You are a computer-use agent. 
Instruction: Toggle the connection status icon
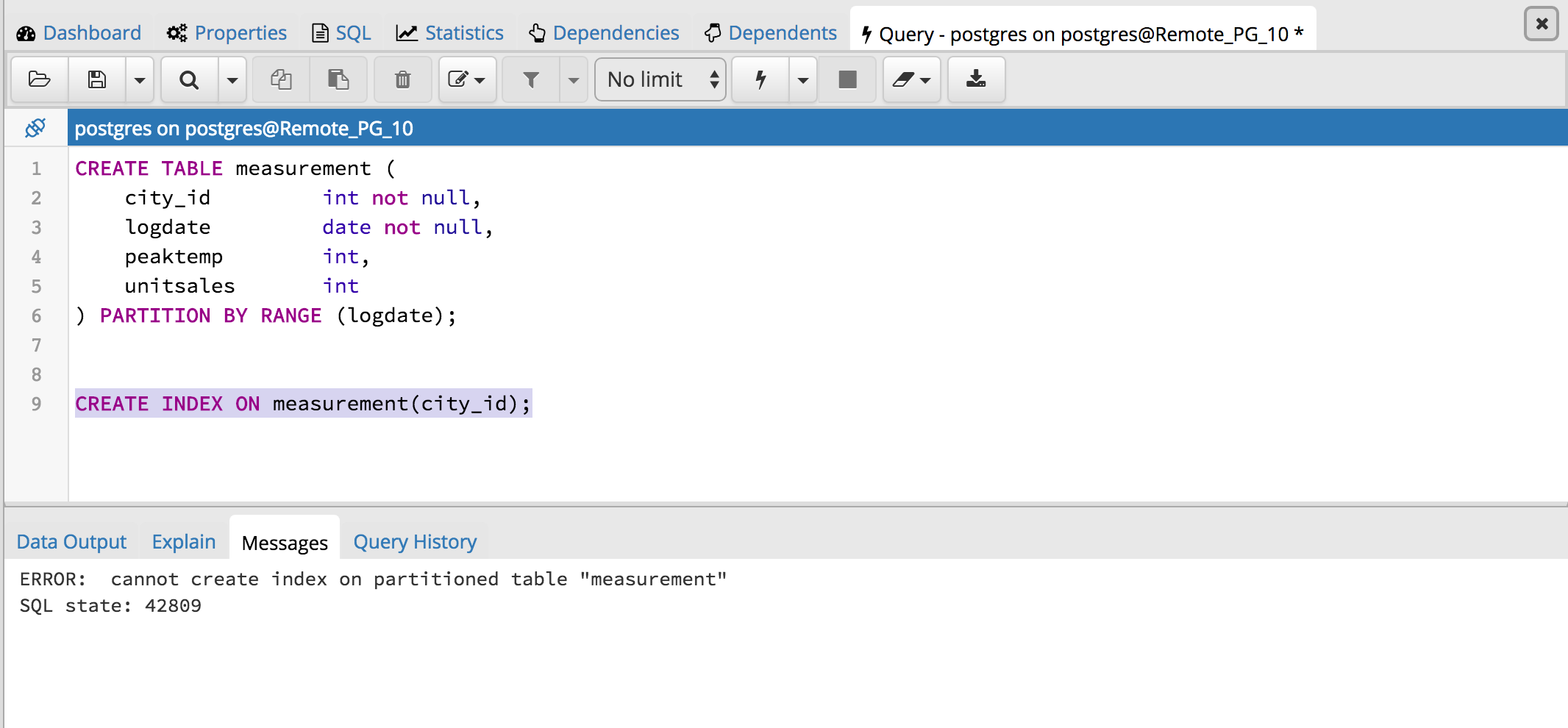35,128
